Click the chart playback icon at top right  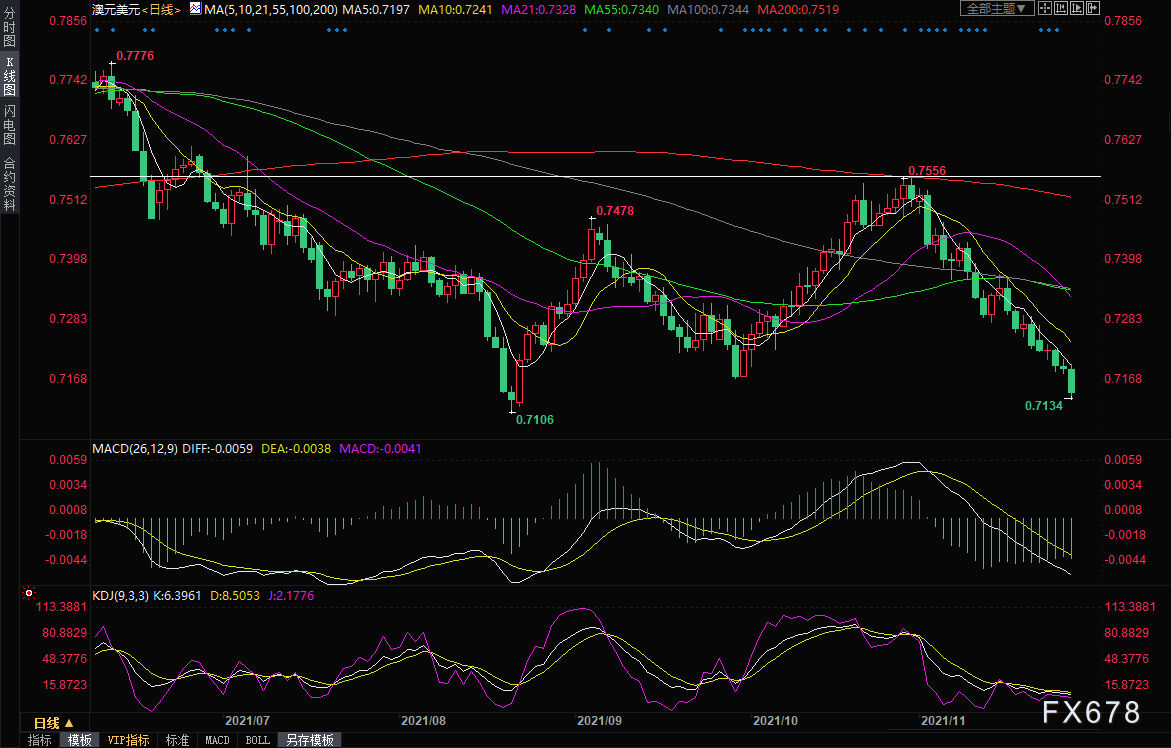pyautogui.click(x=1077, y=8)
